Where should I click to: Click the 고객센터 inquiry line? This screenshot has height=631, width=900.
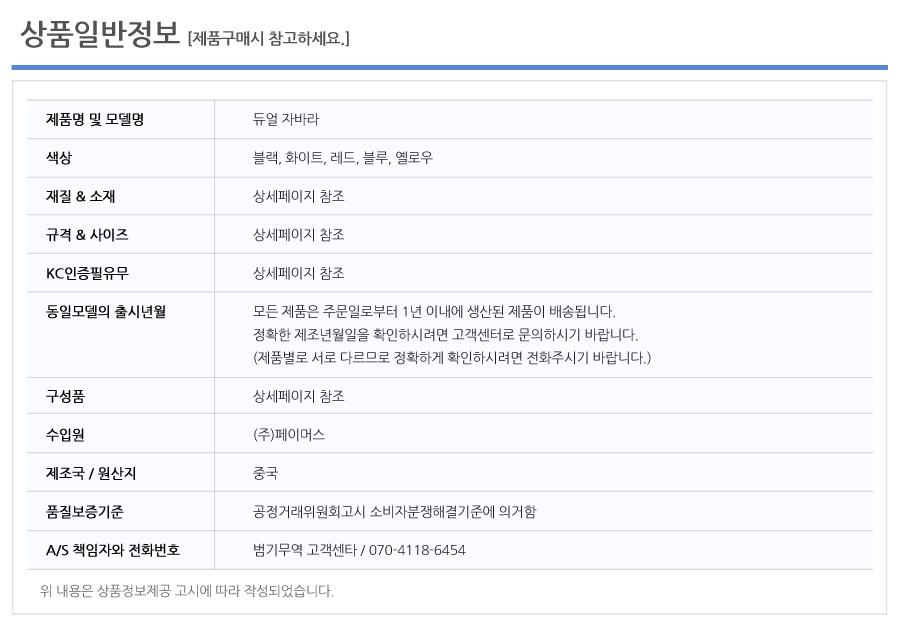tap(445, 335)
